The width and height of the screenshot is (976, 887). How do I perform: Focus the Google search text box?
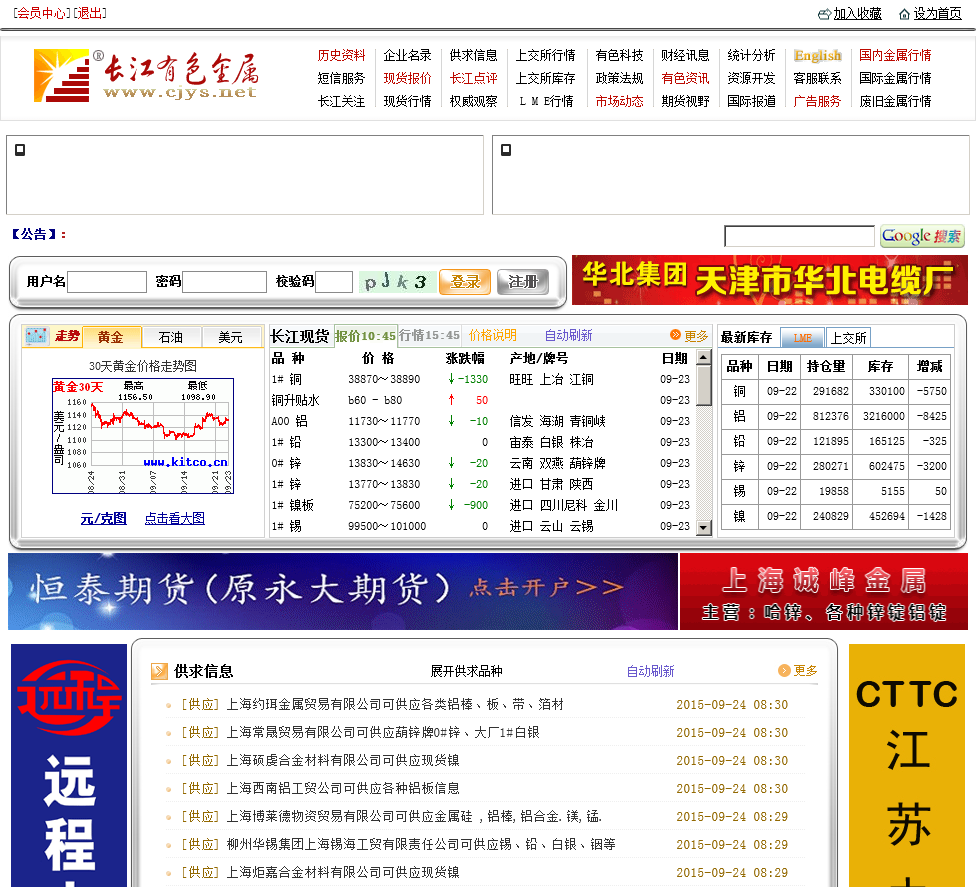point(799,236)
